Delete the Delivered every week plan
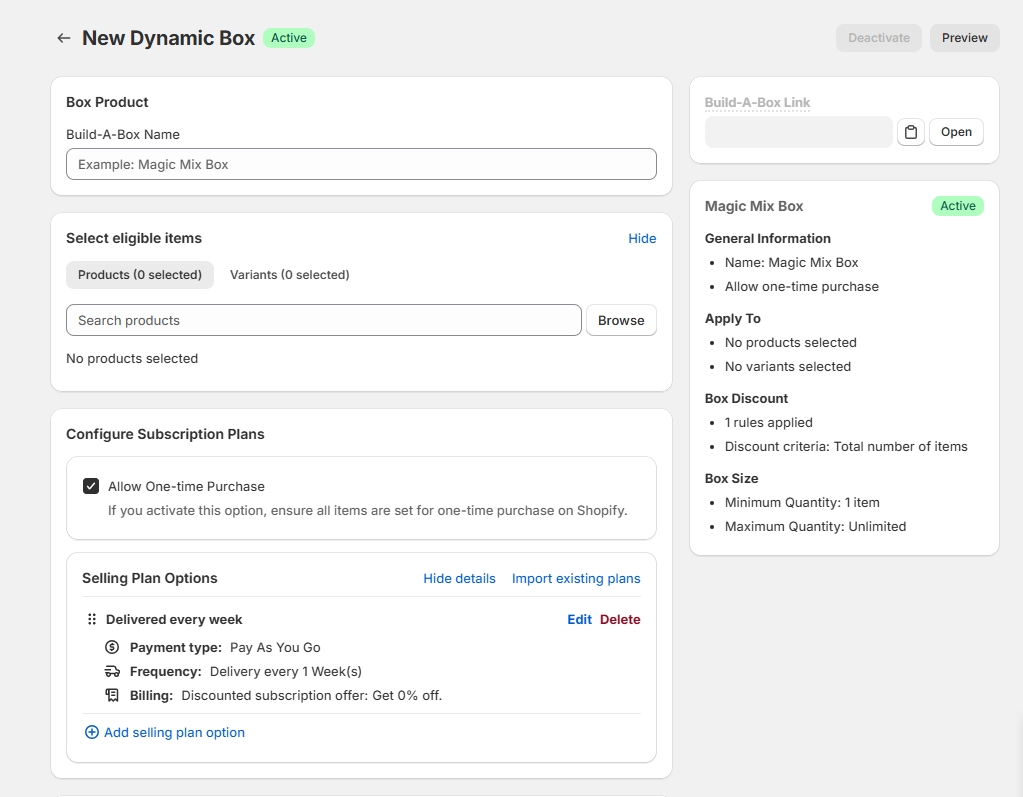The height and width of the screenshot is (797, 1023). tap(620, 620)
